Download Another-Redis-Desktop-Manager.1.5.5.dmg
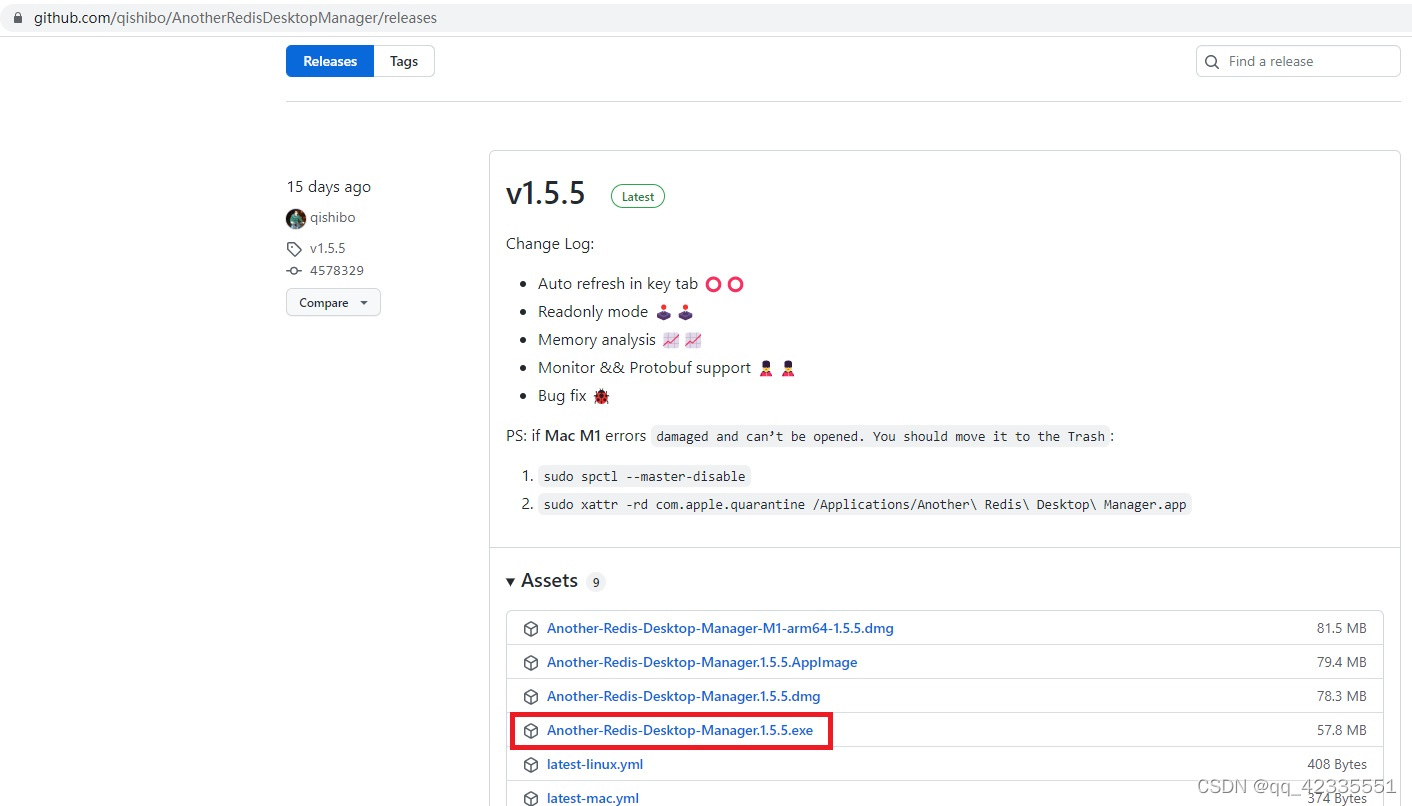 point(683,697)
